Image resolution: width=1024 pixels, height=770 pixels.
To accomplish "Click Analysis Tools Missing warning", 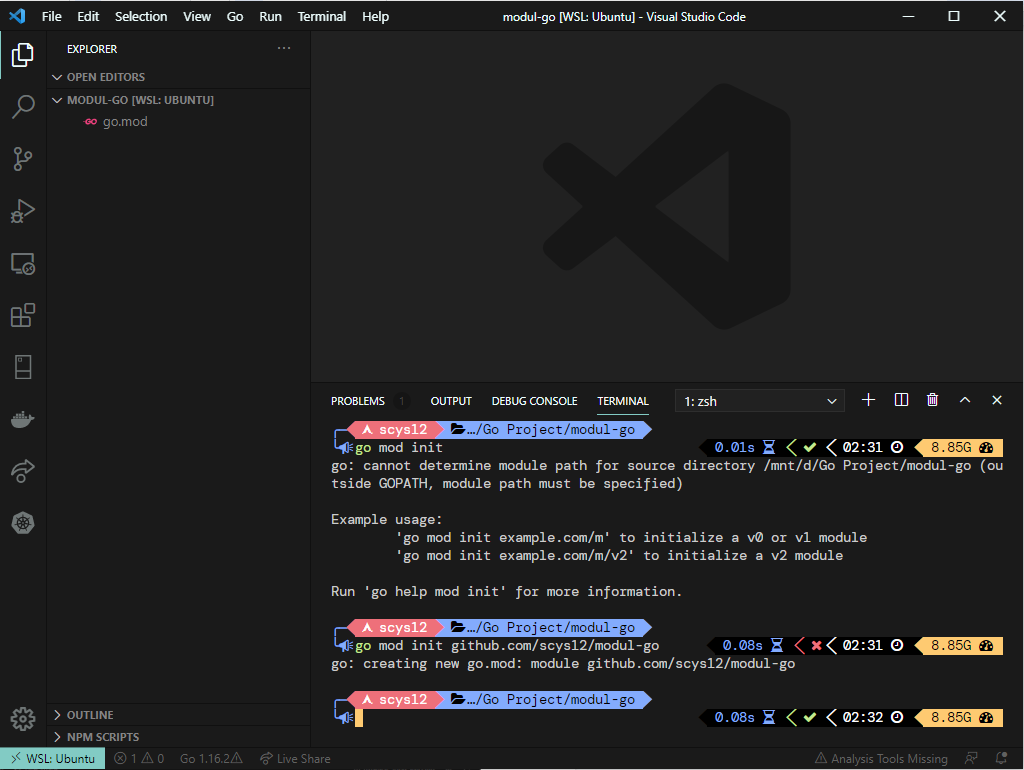I will click(x=881, y=759).
